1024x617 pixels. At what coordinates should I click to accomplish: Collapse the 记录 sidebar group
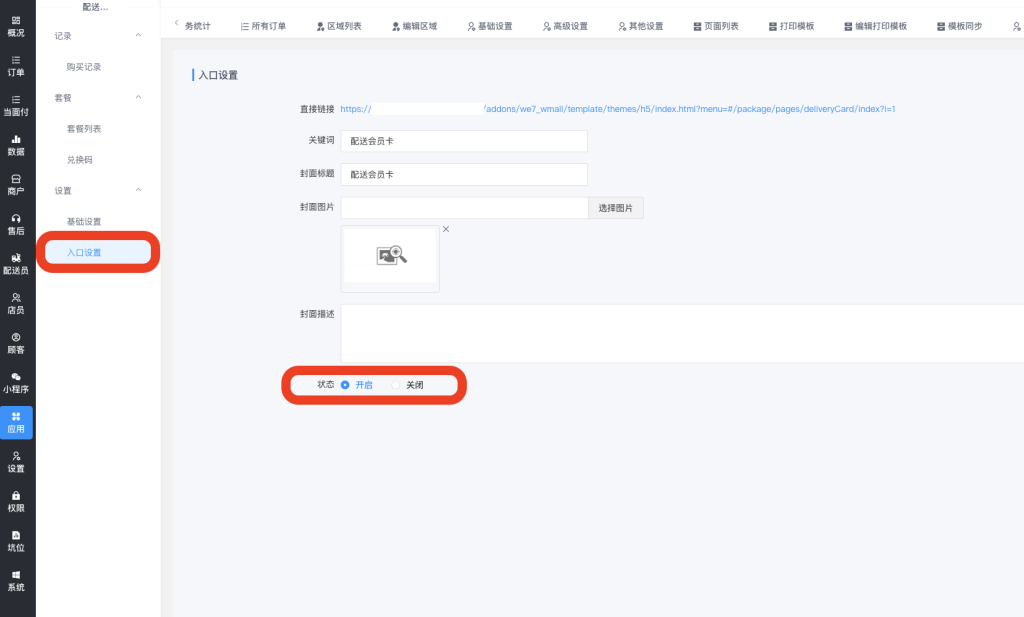pyautogui.click(x=138, y=36)
